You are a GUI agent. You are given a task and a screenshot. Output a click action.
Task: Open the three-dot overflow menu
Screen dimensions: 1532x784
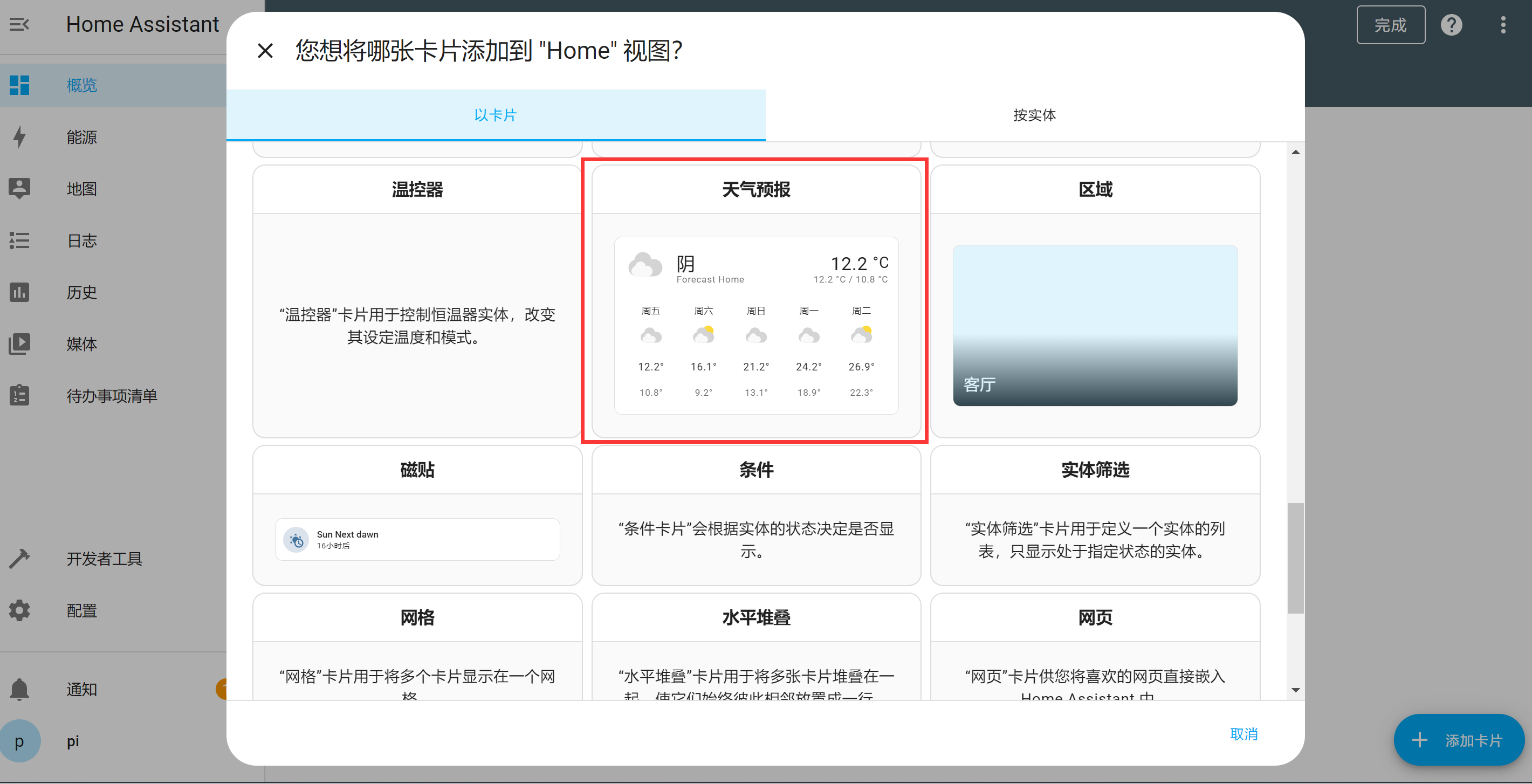point(1503,24)
